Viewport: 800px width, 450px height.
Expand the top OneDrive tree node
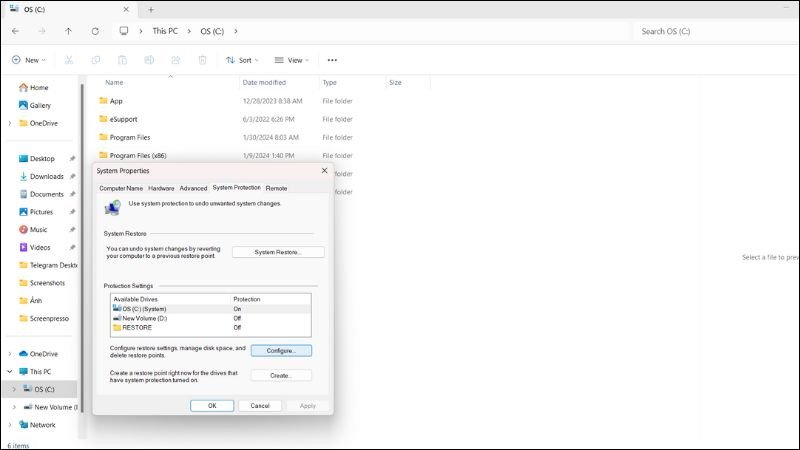(10, 123)
